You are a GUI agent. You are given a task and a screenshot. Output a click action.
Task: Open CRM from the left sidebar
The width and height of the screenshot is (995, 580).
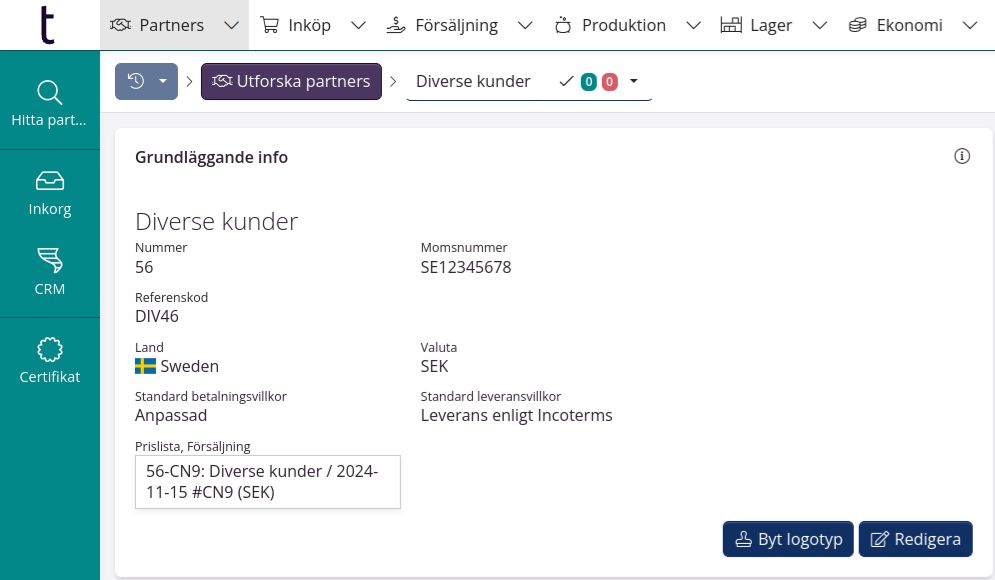[x=50, y=272]
